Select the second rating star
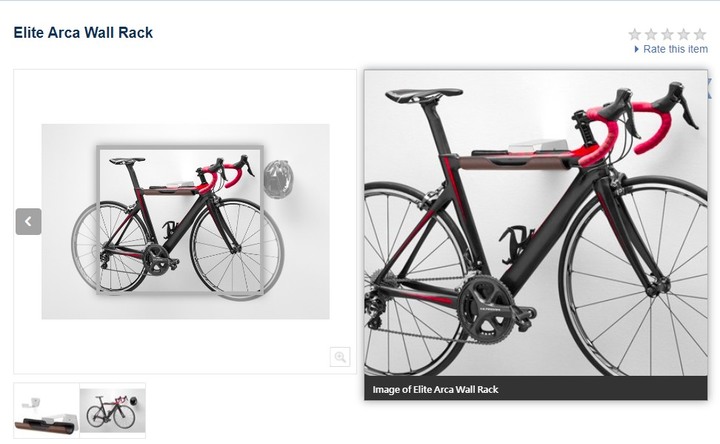 (651, 34)
